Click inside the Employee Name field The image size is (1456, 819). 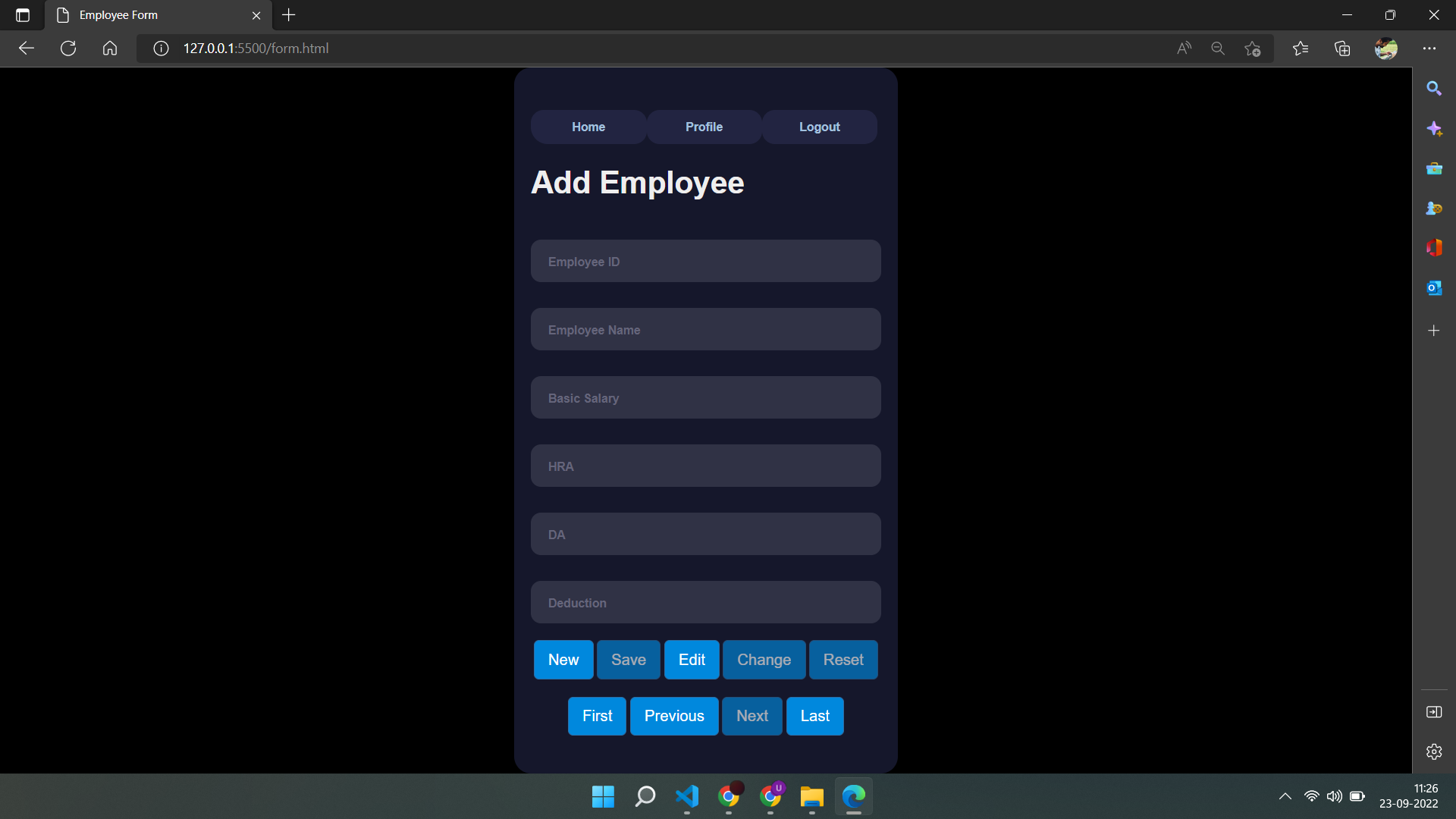(x=705, y=329)
